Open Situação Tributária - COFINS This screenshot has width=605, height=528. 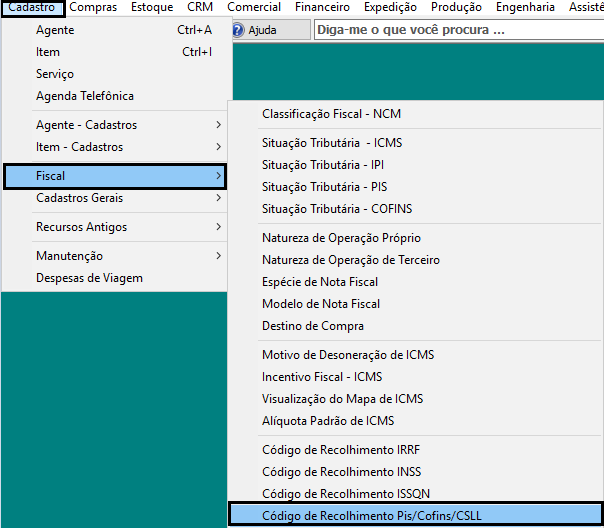(x=416, y=209)
